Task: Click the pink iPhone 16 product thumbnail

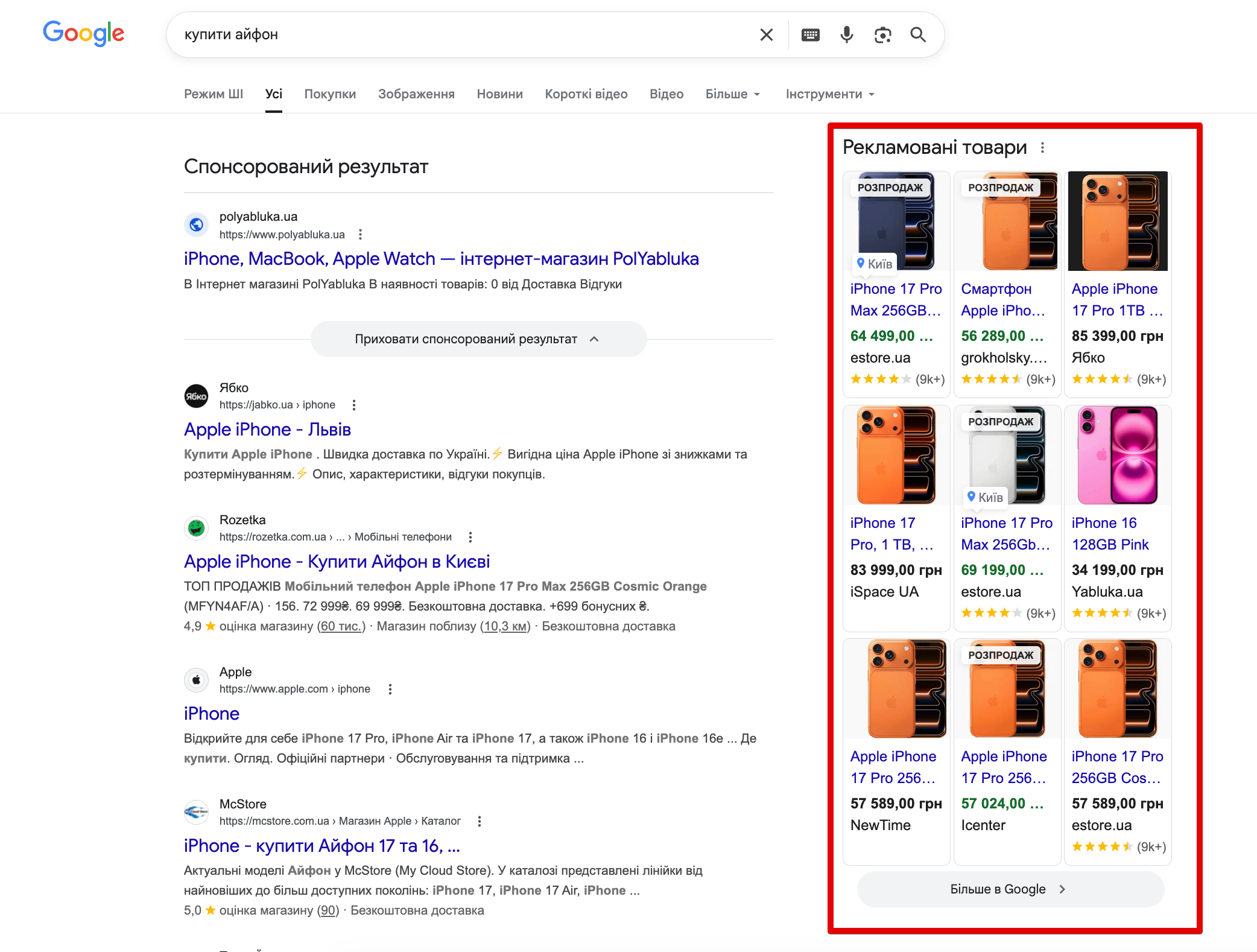Action: pos(1118,455)
